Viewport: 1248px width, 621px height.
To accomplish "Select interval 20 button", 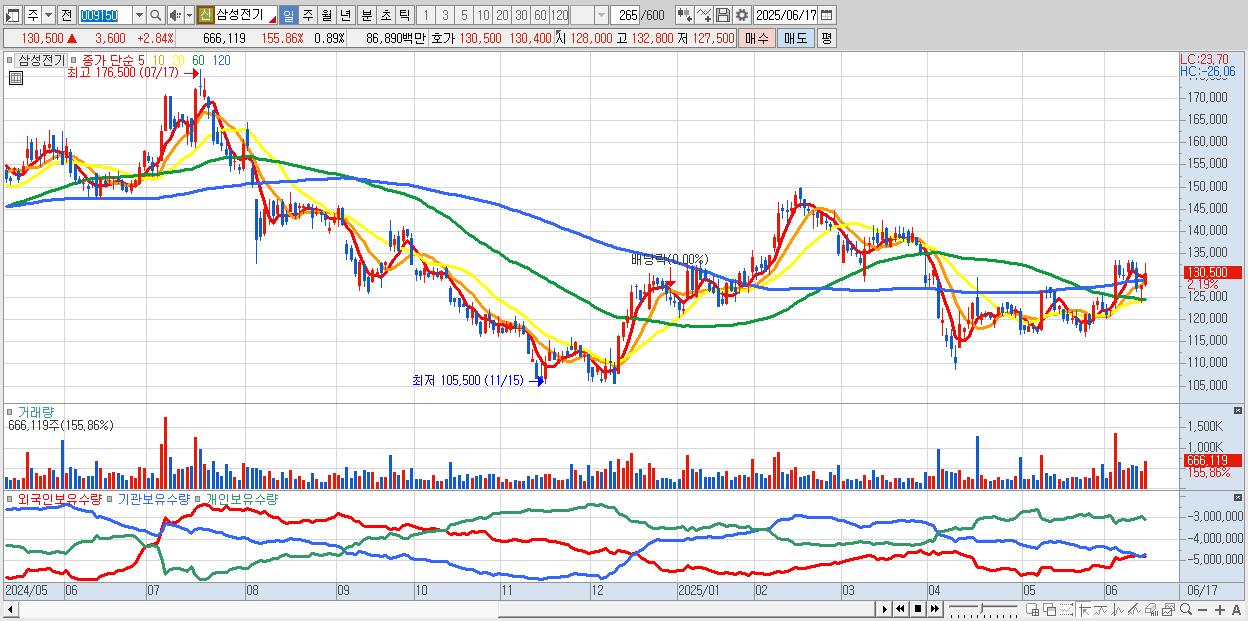I will (x=502, y=15).
